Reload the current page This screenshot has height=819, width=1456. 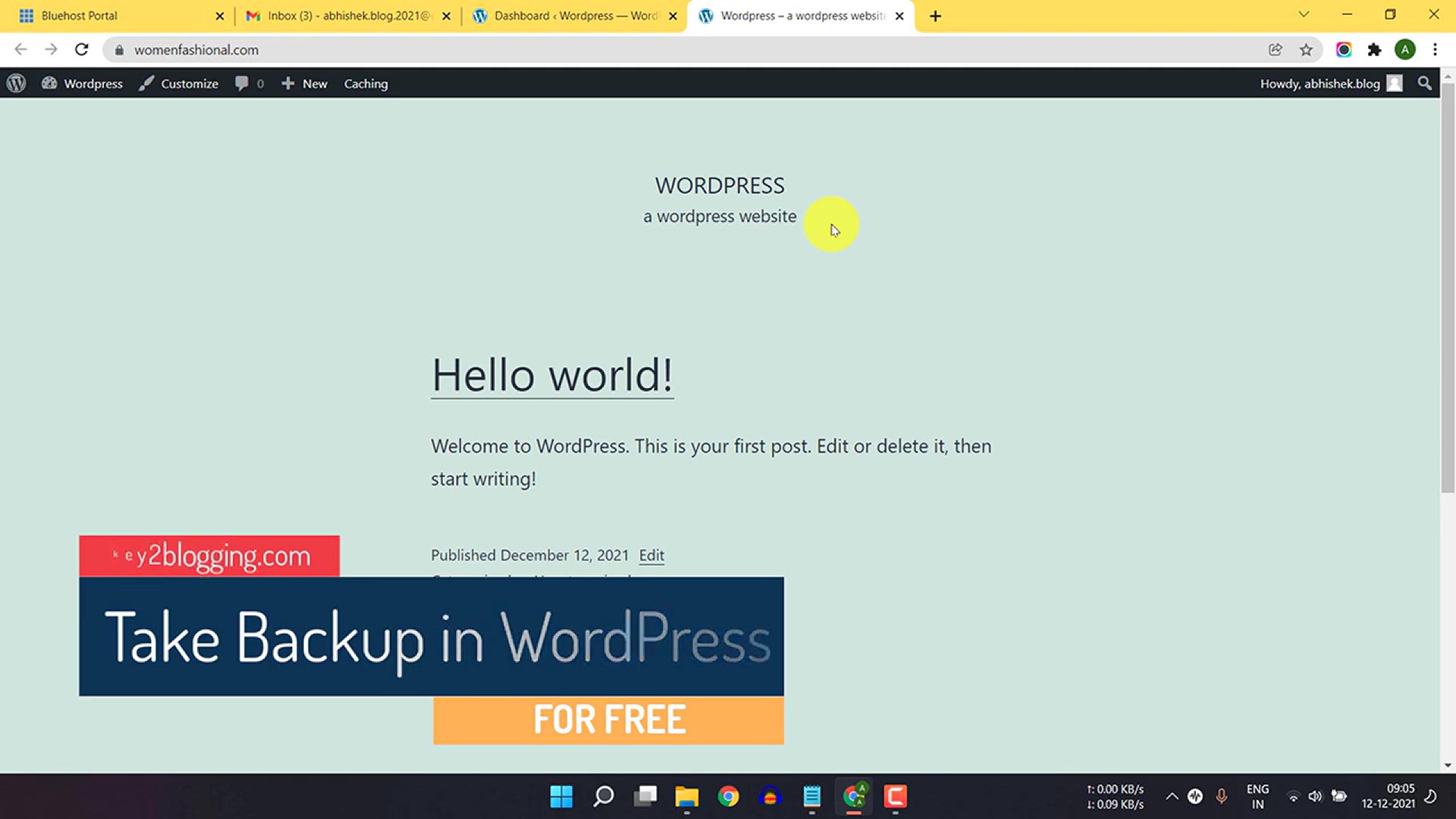tap(82, 49)
